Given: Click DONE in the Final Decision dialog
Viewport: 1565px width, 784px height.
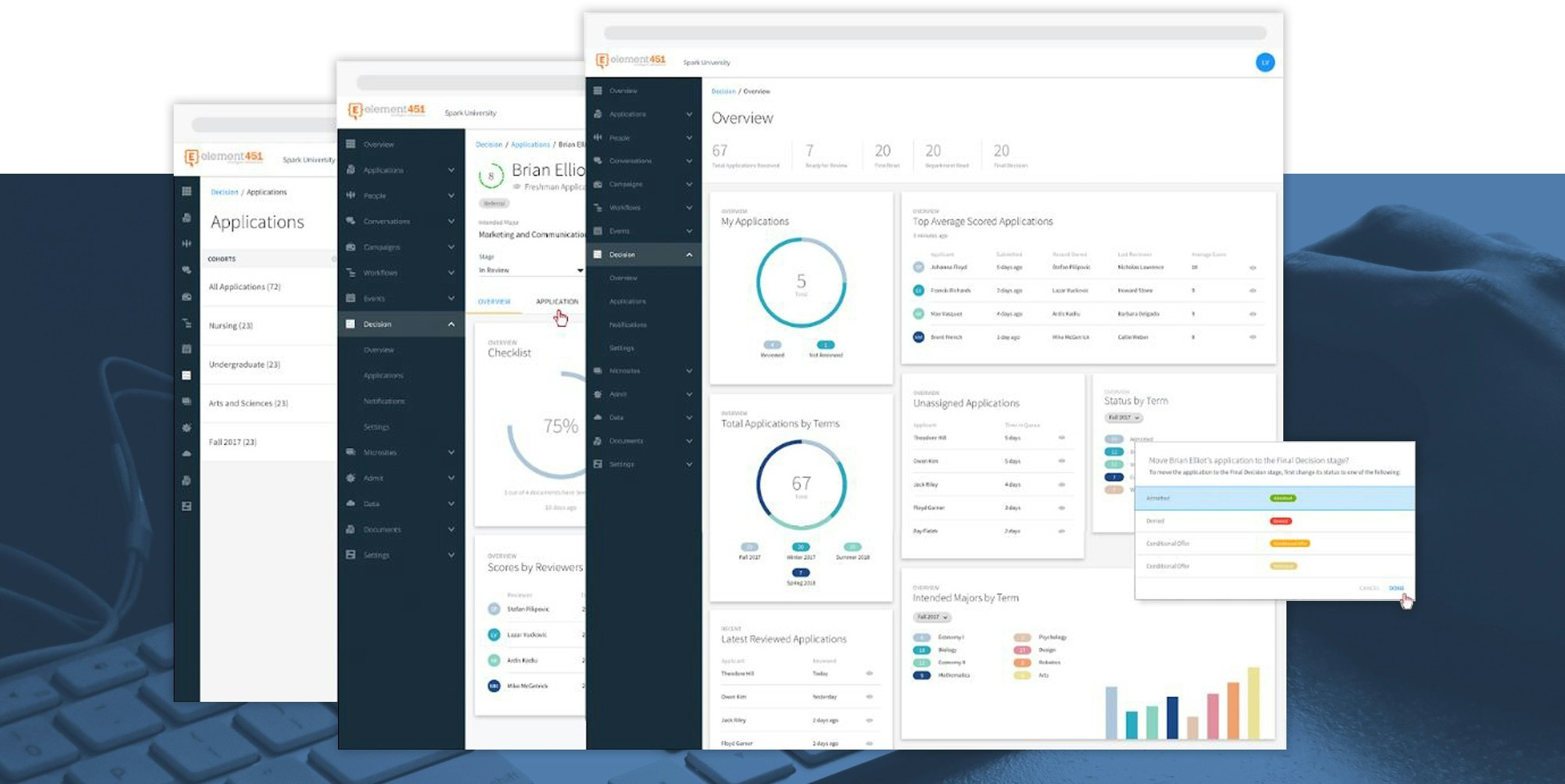Looking at the screenshot, I should click(1396, 588).
